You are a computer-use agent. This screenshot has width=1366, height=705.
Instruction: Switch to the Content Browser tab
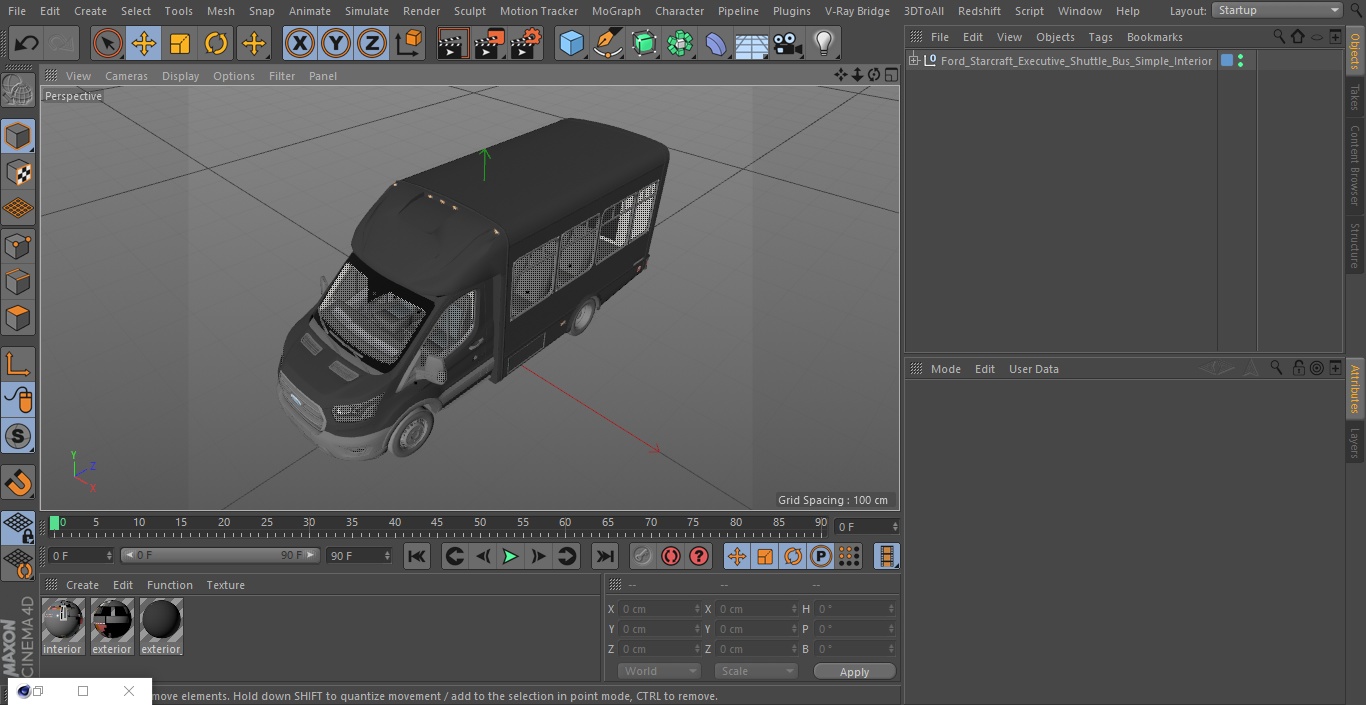[1355, 165]
